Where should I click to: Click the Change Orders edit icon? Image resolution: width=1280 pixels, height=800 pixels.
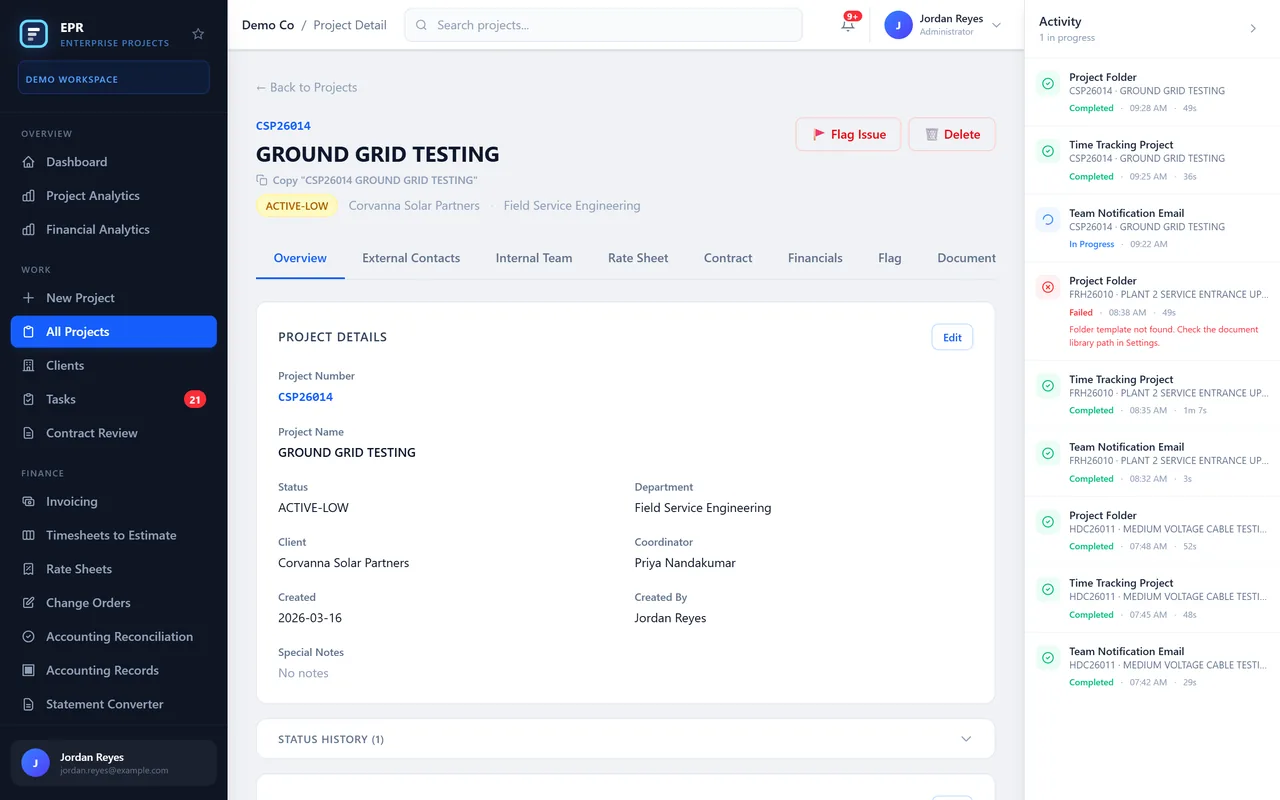(x=28, y=603)
